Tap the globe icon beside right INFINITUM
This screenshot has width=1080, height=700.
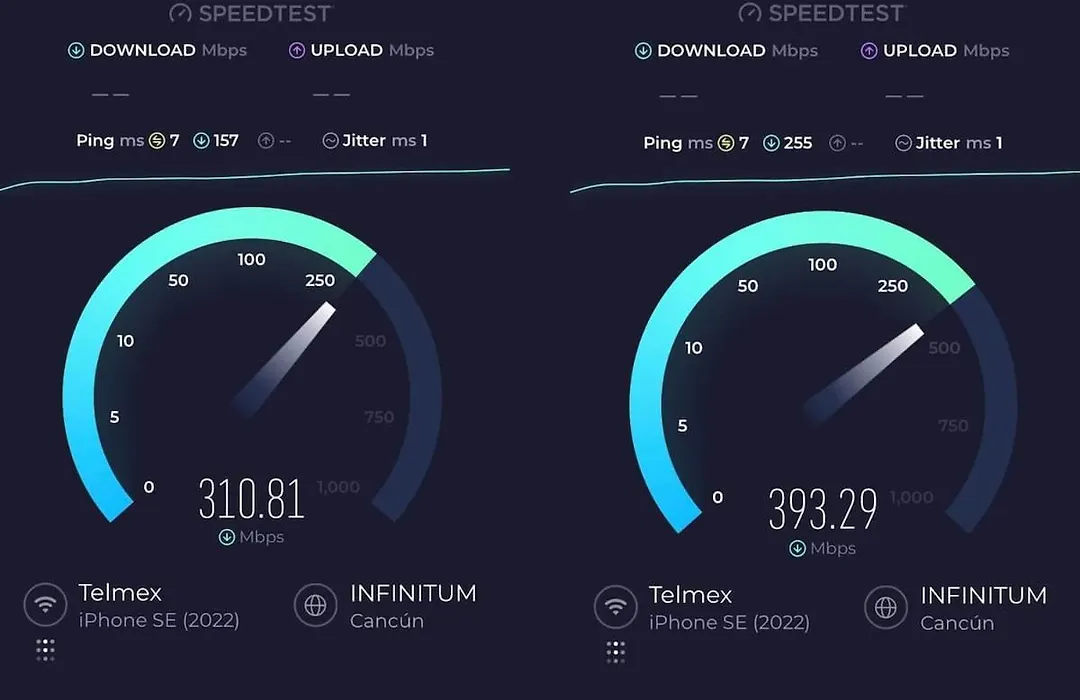point(886,607)
